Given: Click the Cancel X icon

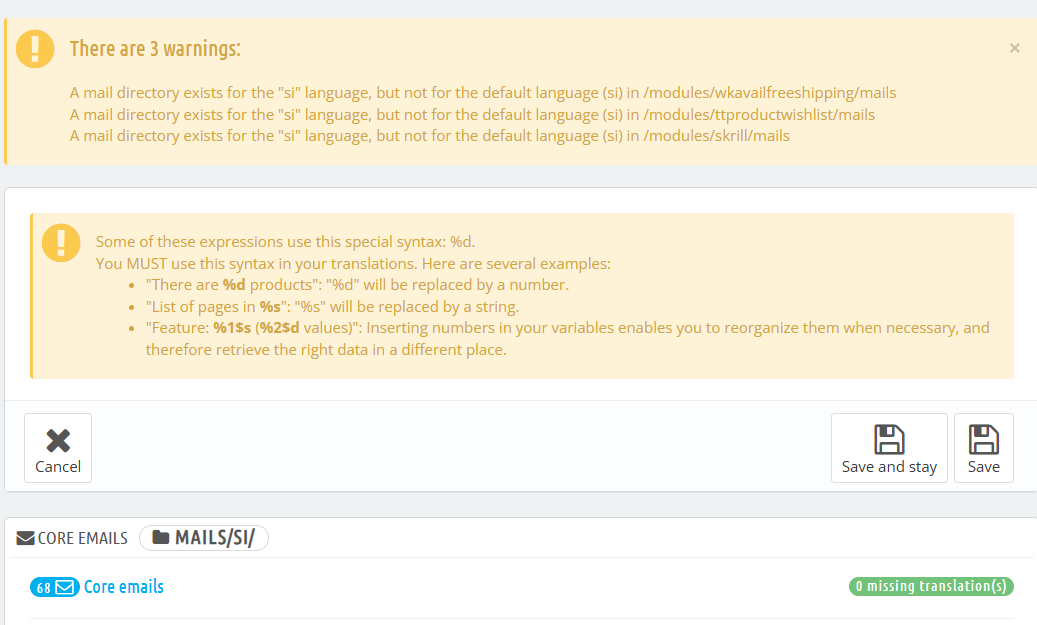Looking at the screenshot, I should (x=58, y=440).
